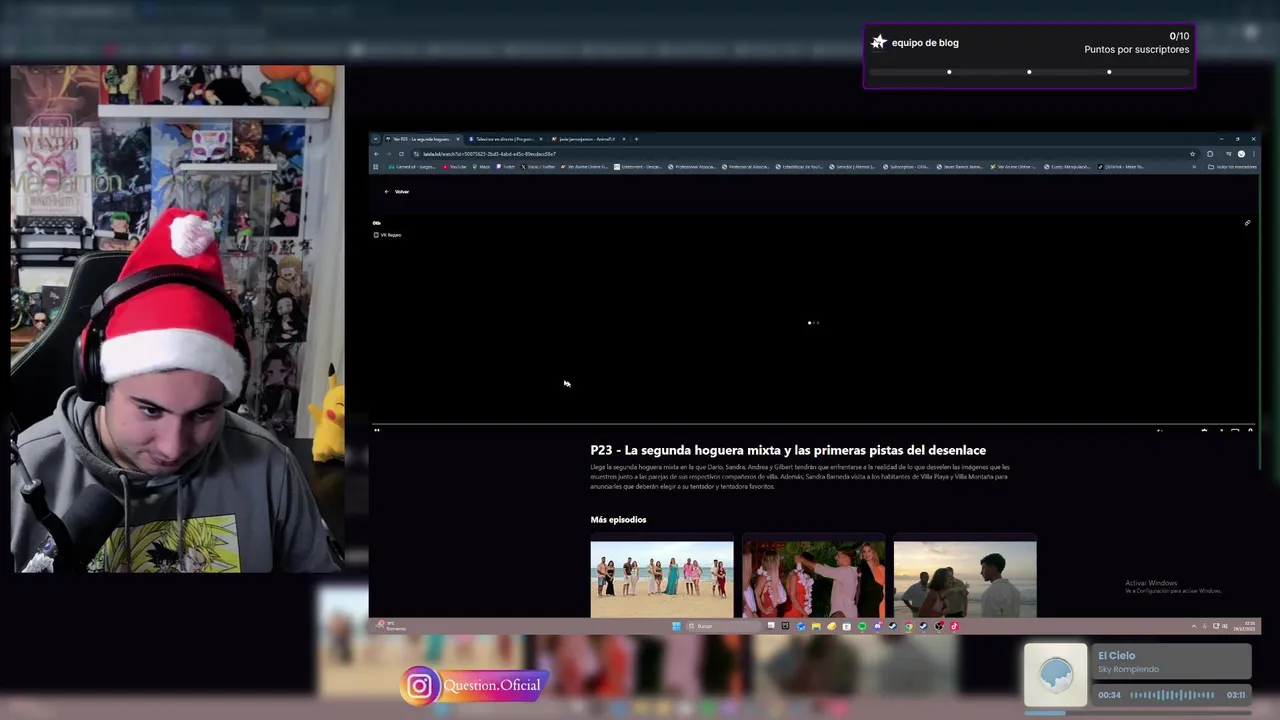1280x720 pixels.
Task: Toggle fullscreen on the video player
Action: [x=1250, y=431]
